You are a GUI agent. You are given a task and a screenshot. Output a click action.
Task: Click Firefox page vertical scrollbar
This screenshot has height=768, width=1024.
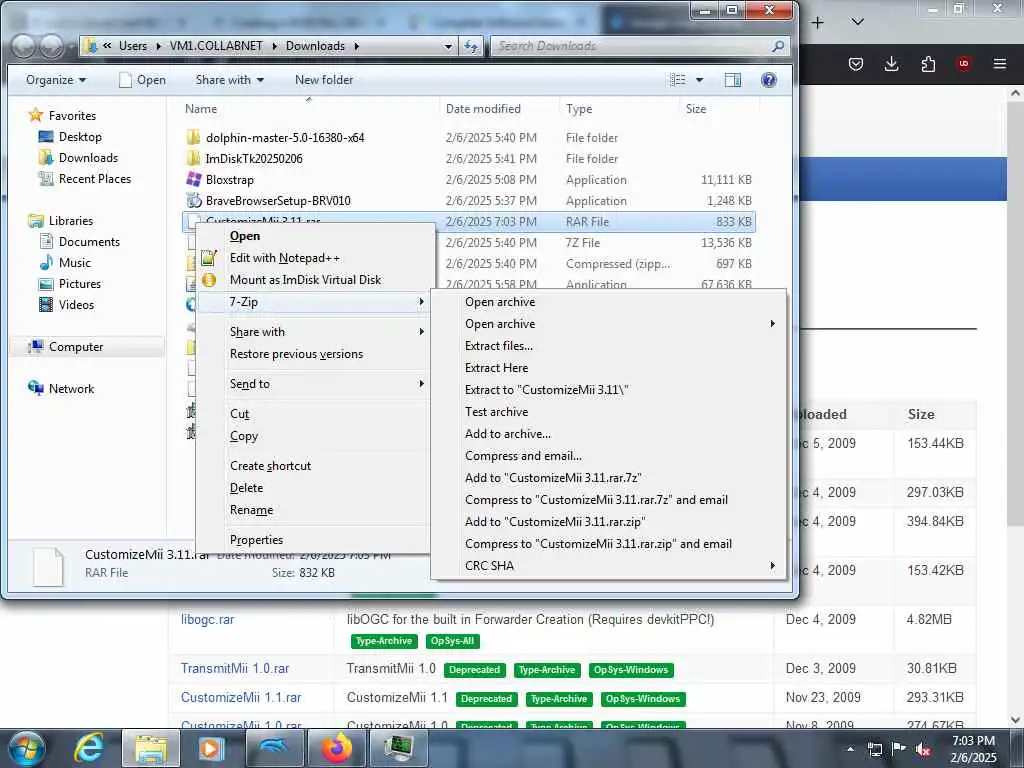click(x=1016, y=313)
